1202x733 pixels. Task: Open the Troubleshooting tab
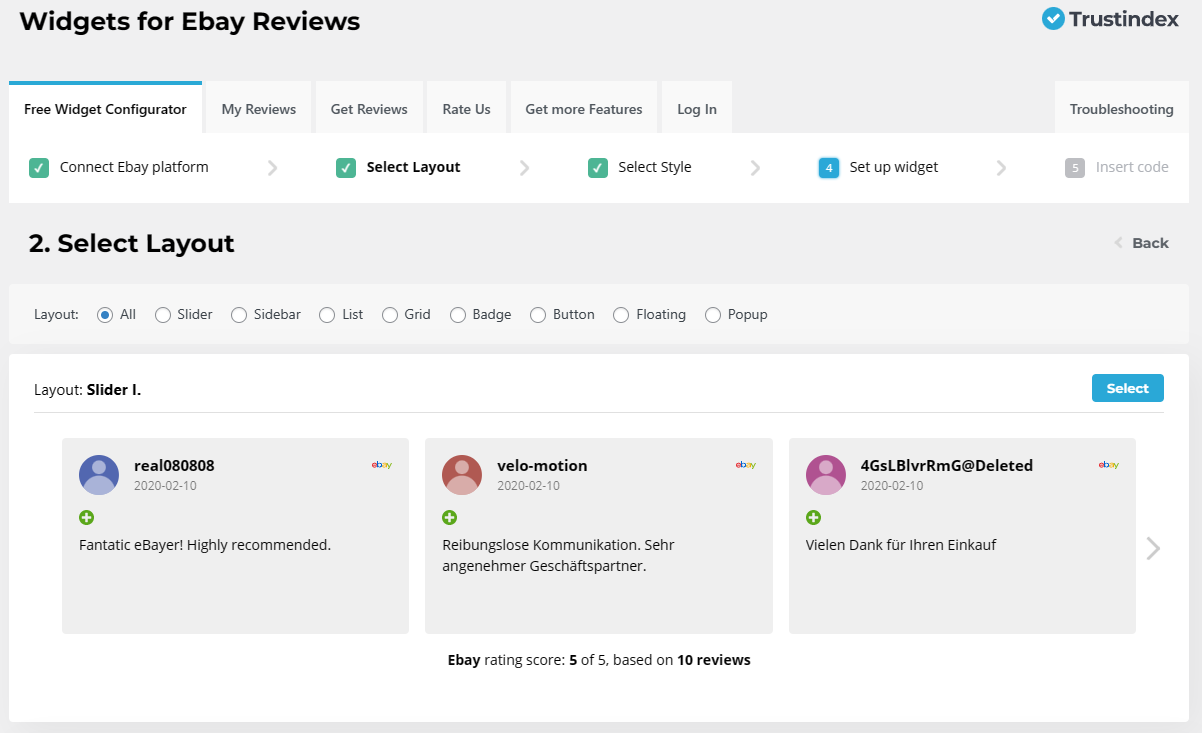(1121, 107)
